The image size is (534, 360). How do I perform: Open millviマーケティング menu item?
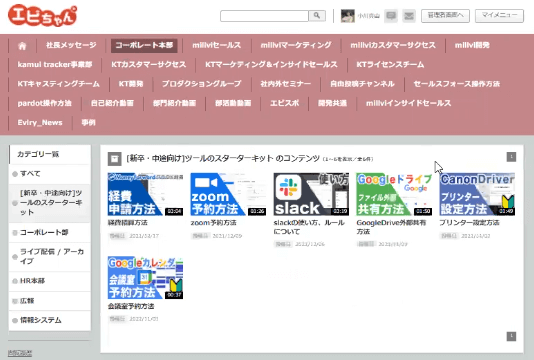point(296,45)
